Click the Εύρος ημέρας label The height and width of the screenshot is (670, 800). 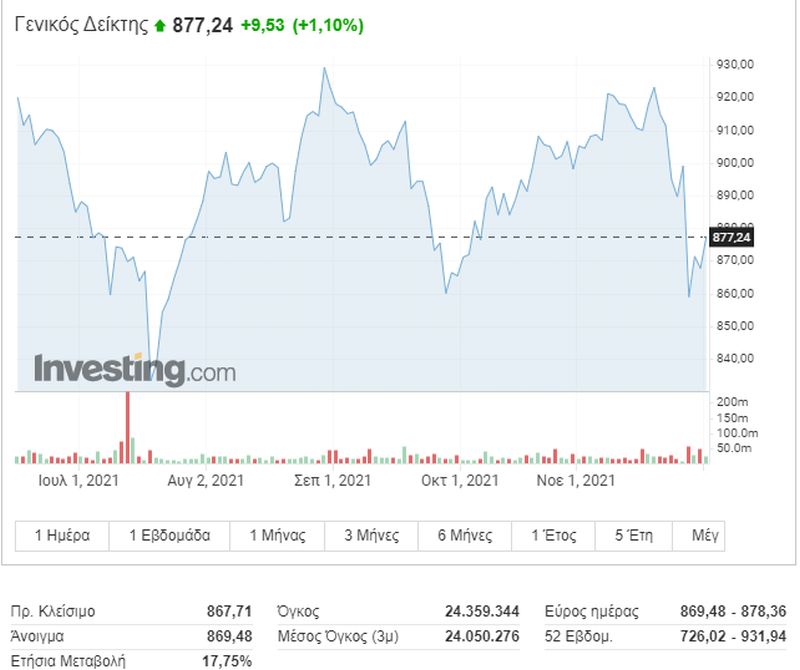(592, 611)
